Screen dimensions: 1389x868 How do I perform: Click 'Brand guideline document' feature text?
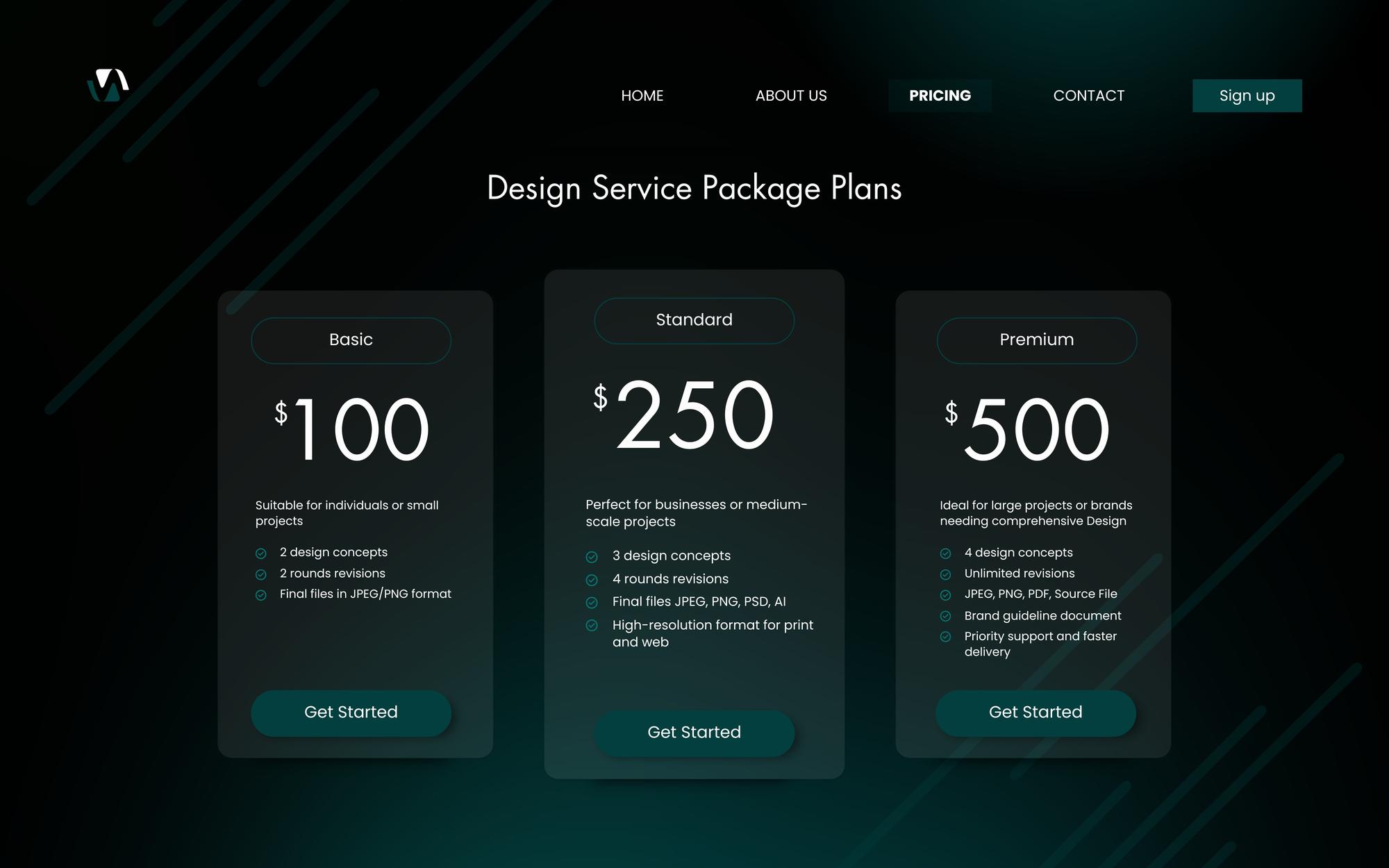point(1042,616)
